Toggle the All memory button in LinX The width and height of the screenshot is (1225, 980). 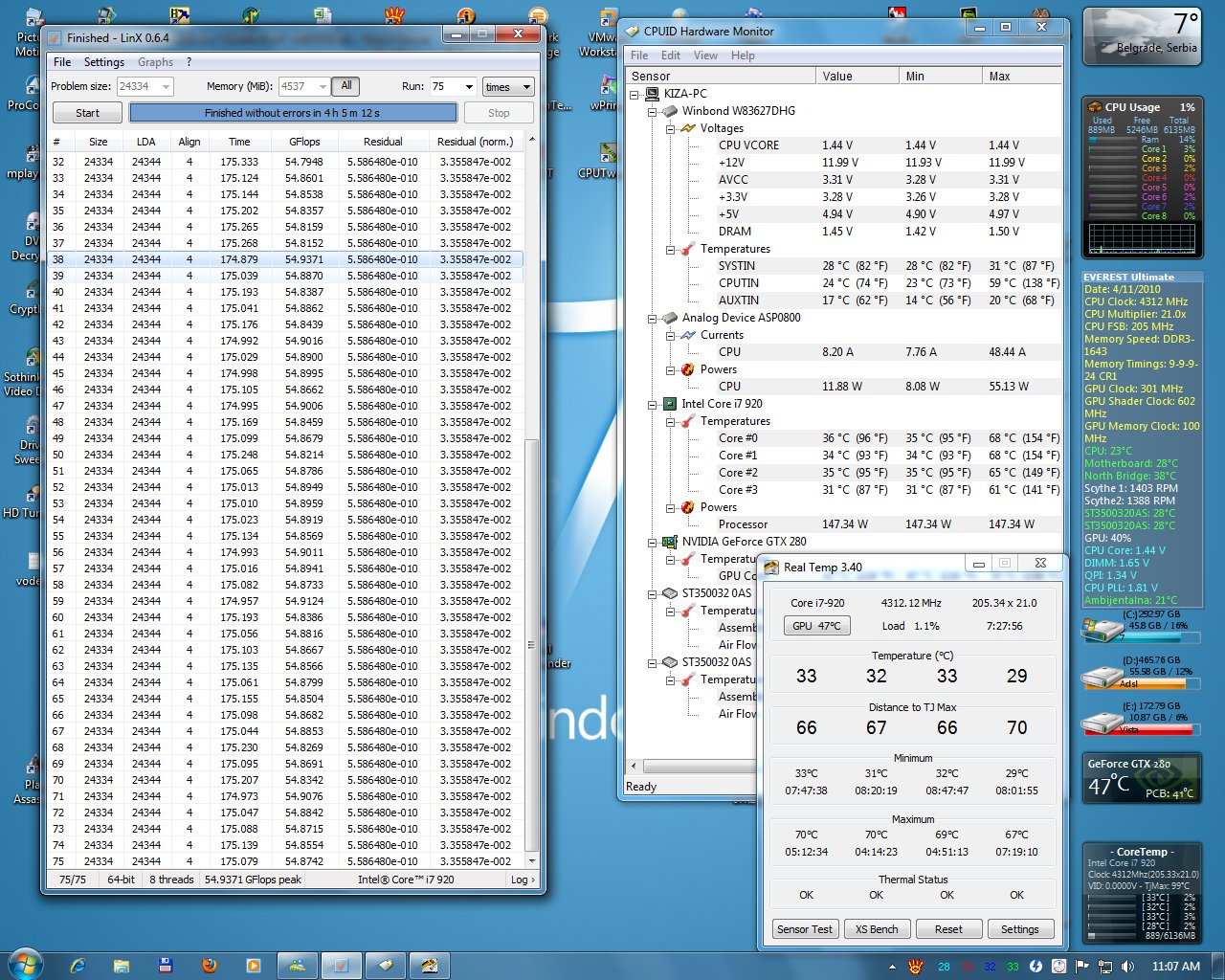click(x=346, y=86)
